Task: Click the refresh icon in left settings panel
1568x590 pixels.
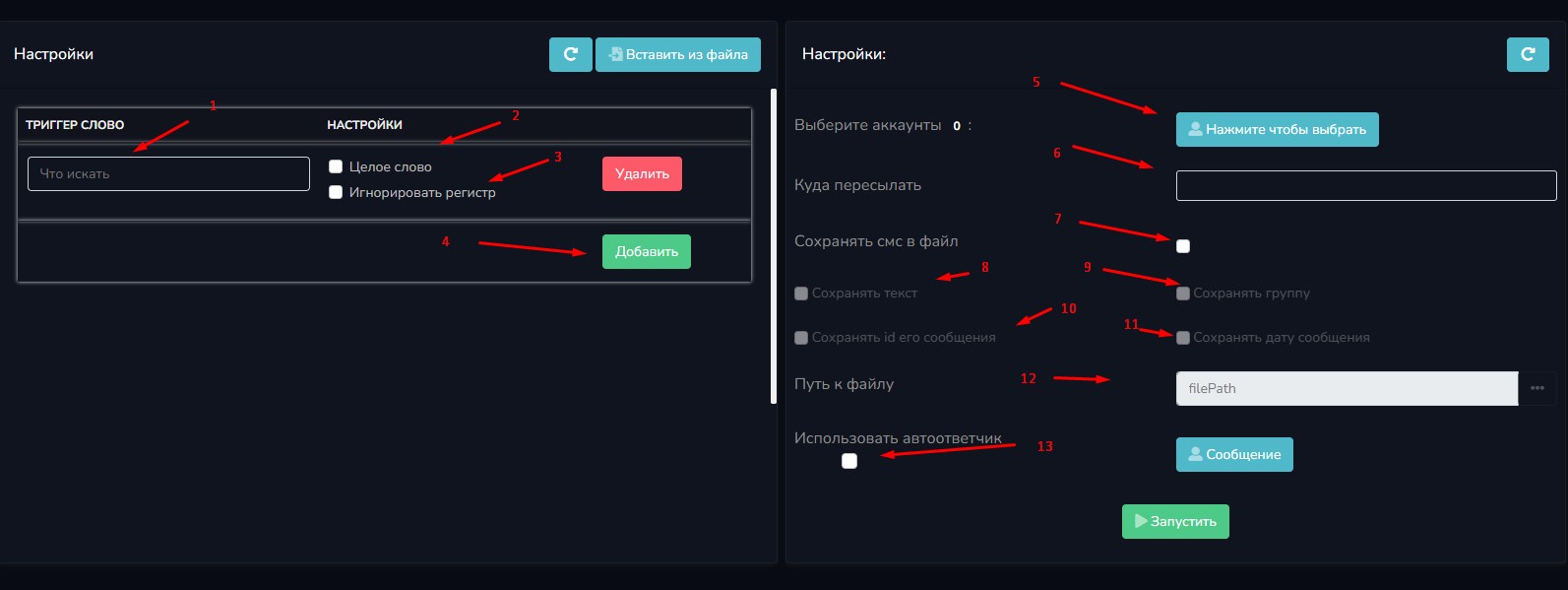Action: [x=570, y=54]
